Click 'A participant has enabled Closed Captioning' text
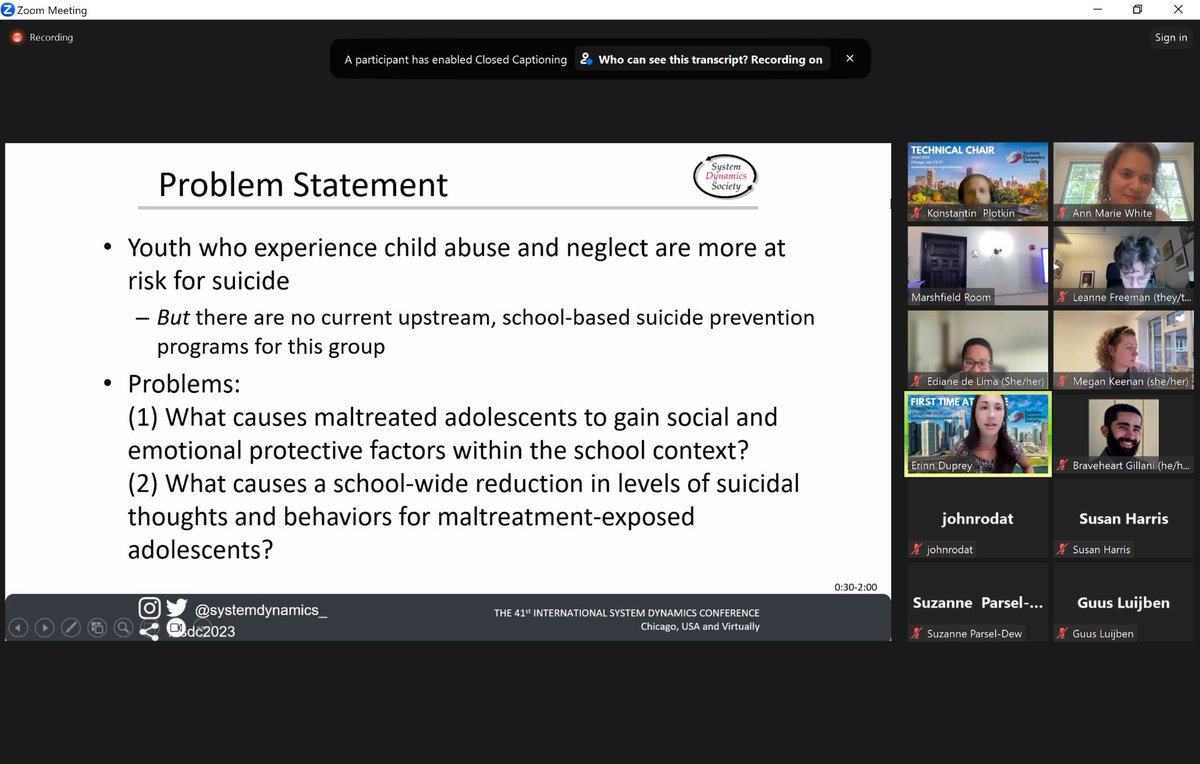 tap(456, 60)
